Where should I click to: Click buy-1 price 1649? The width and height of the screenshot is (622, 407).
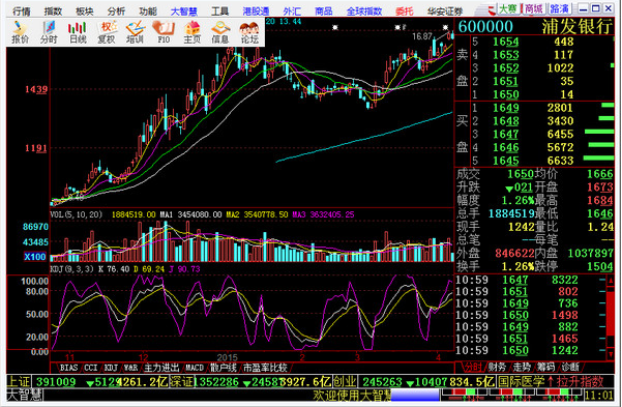pyautogui.click(x=506, y=108)
